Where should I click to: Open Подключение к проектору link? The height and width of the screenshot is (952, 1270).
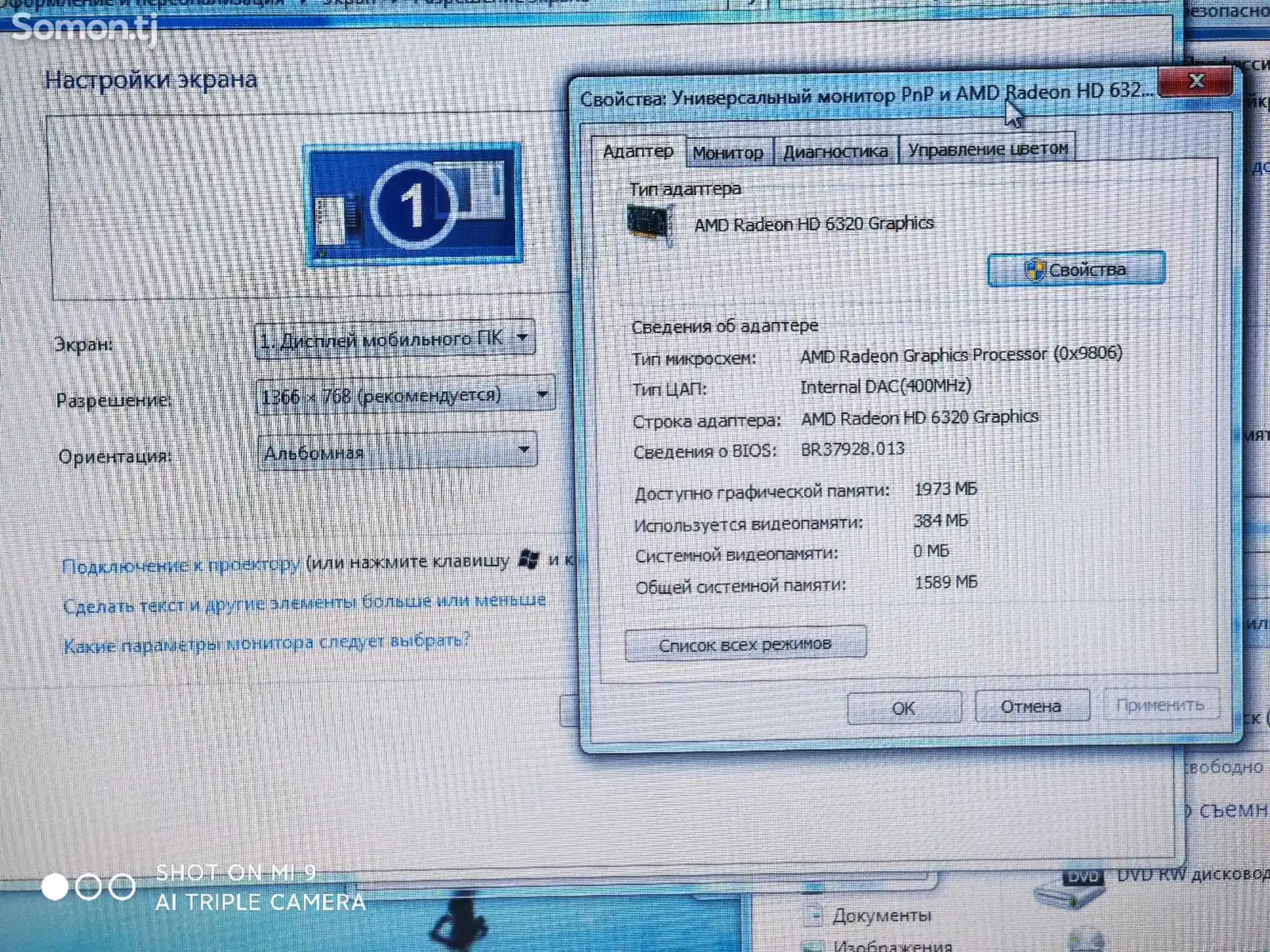click(x=181, y=566)
